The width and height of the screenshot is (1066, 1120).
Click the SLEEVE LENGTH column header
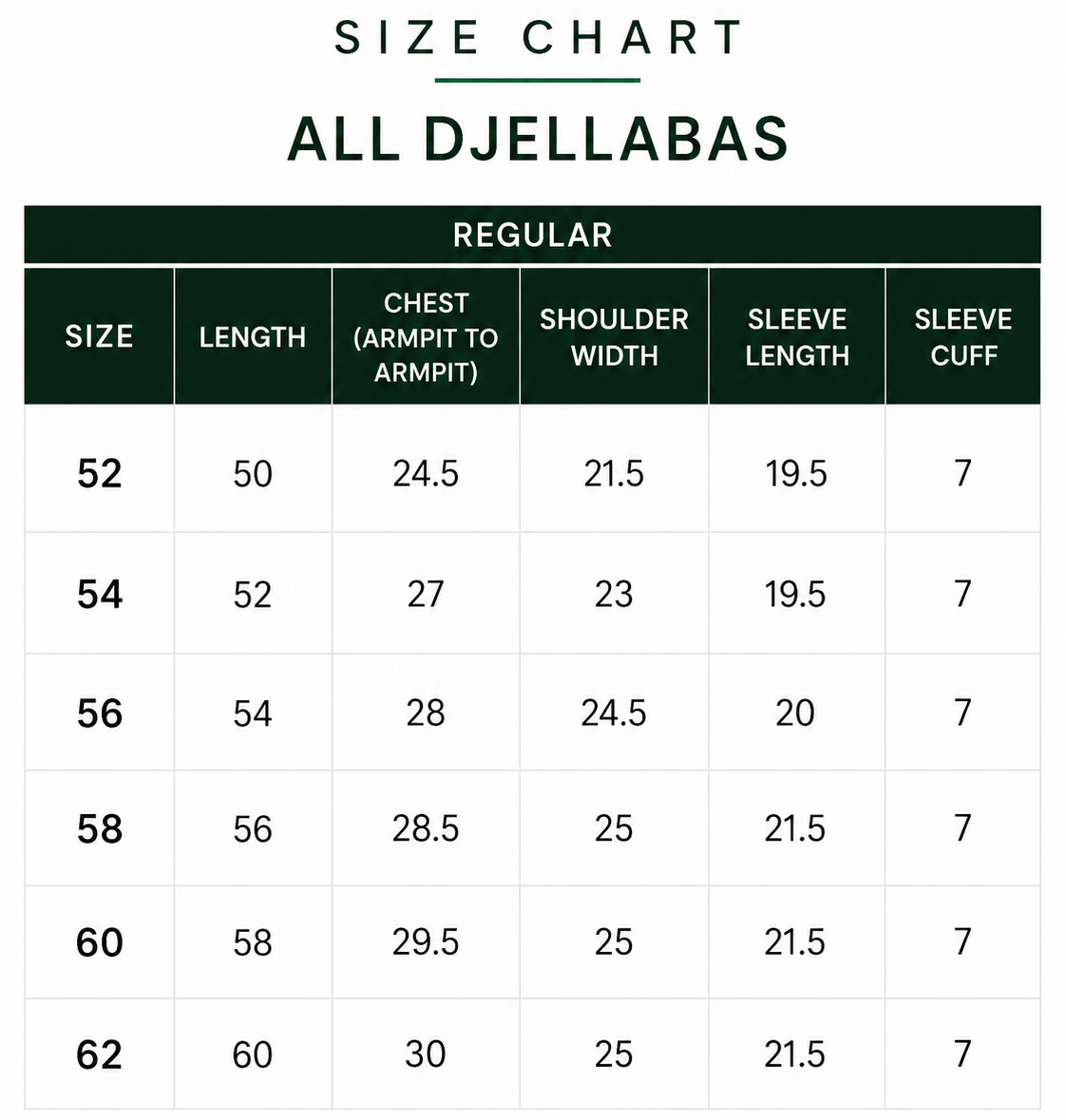797,336
